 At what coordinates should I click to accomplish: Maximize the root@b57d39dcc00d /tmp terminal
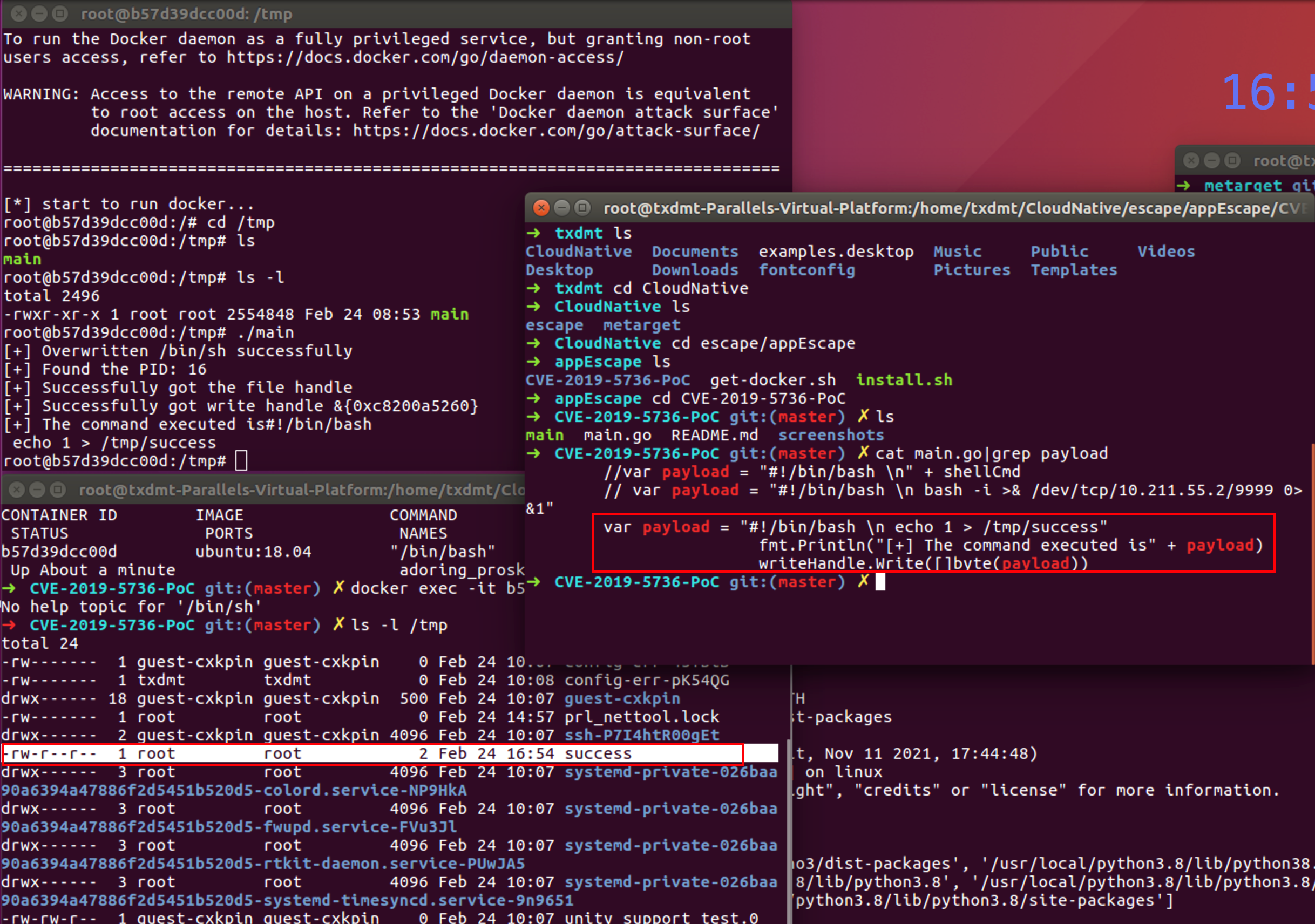tap(59, 13)
